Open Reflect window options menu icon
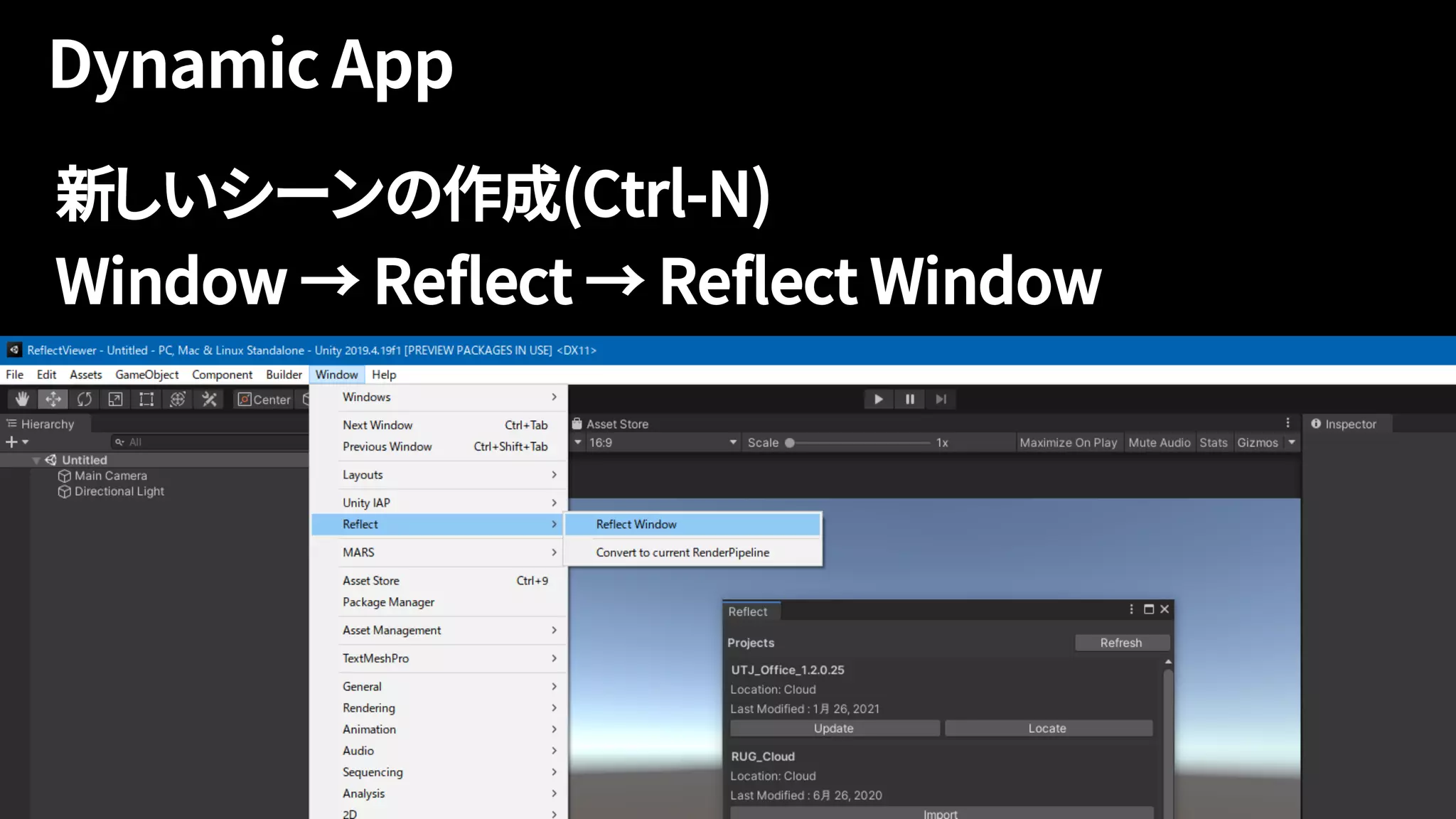The height and width of the screenshot is (819, 1456). point(1131,609)
